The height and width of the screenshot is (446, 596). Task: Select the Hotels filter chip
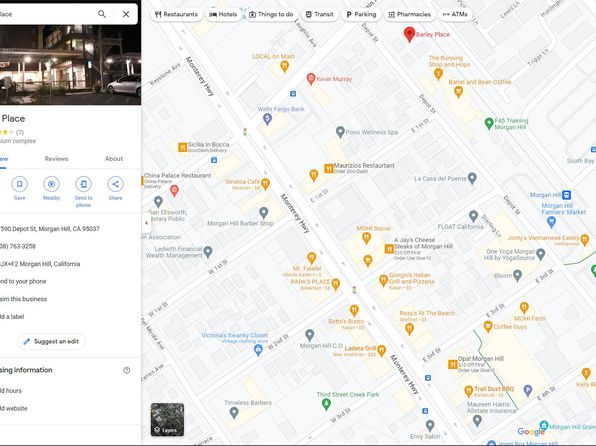[223, 14]
